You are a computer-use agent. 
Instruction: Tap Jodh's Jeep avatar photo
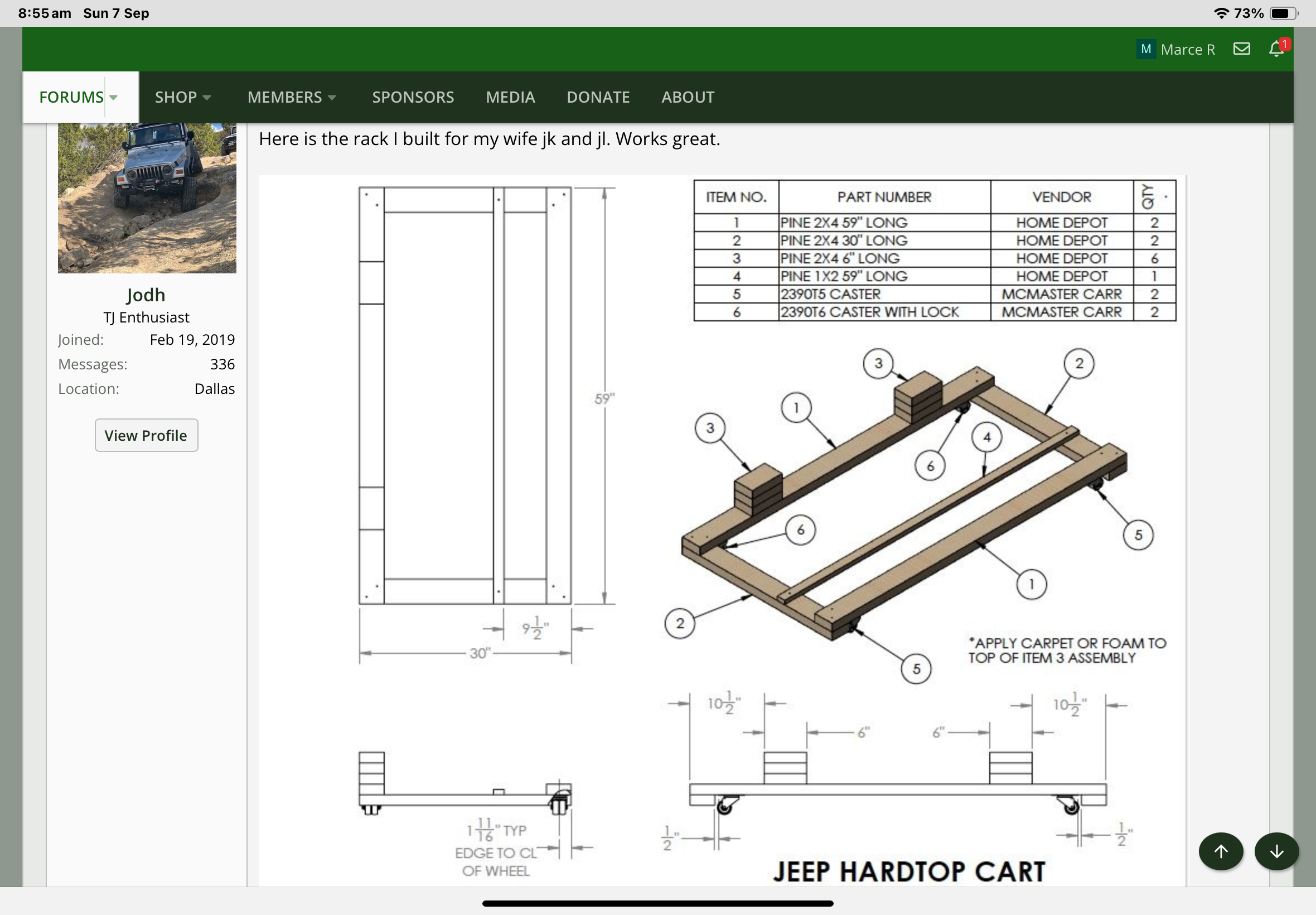tap(147, 197)
